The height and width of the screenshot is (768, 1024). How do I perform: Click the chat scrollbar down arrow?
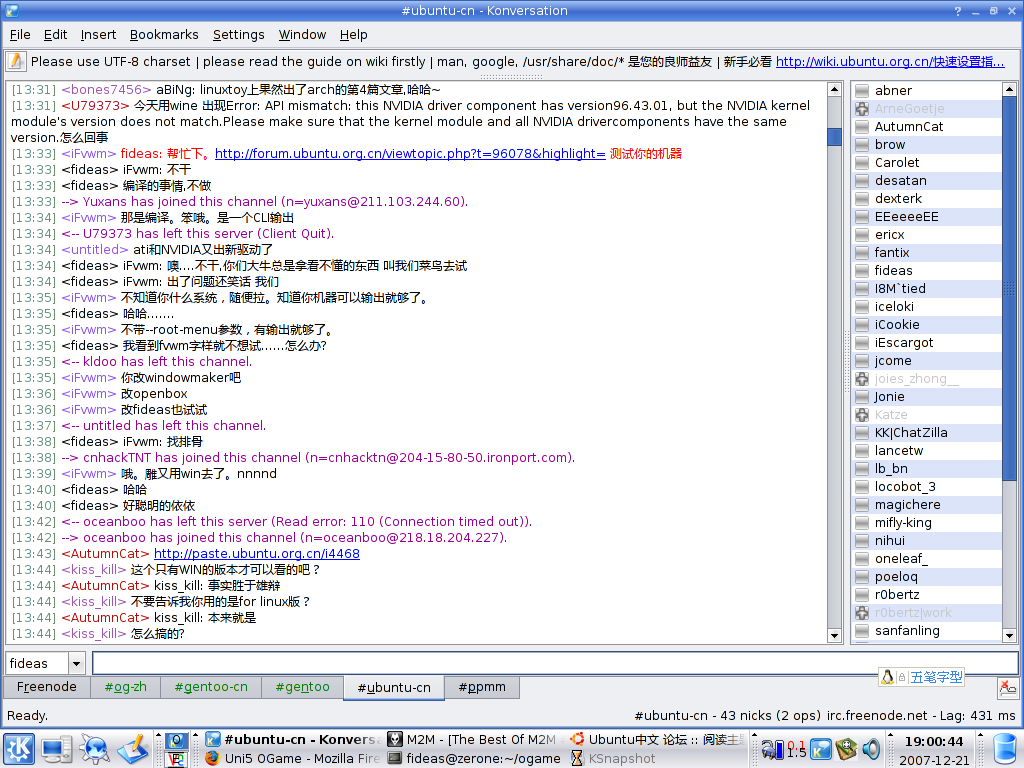834,635
